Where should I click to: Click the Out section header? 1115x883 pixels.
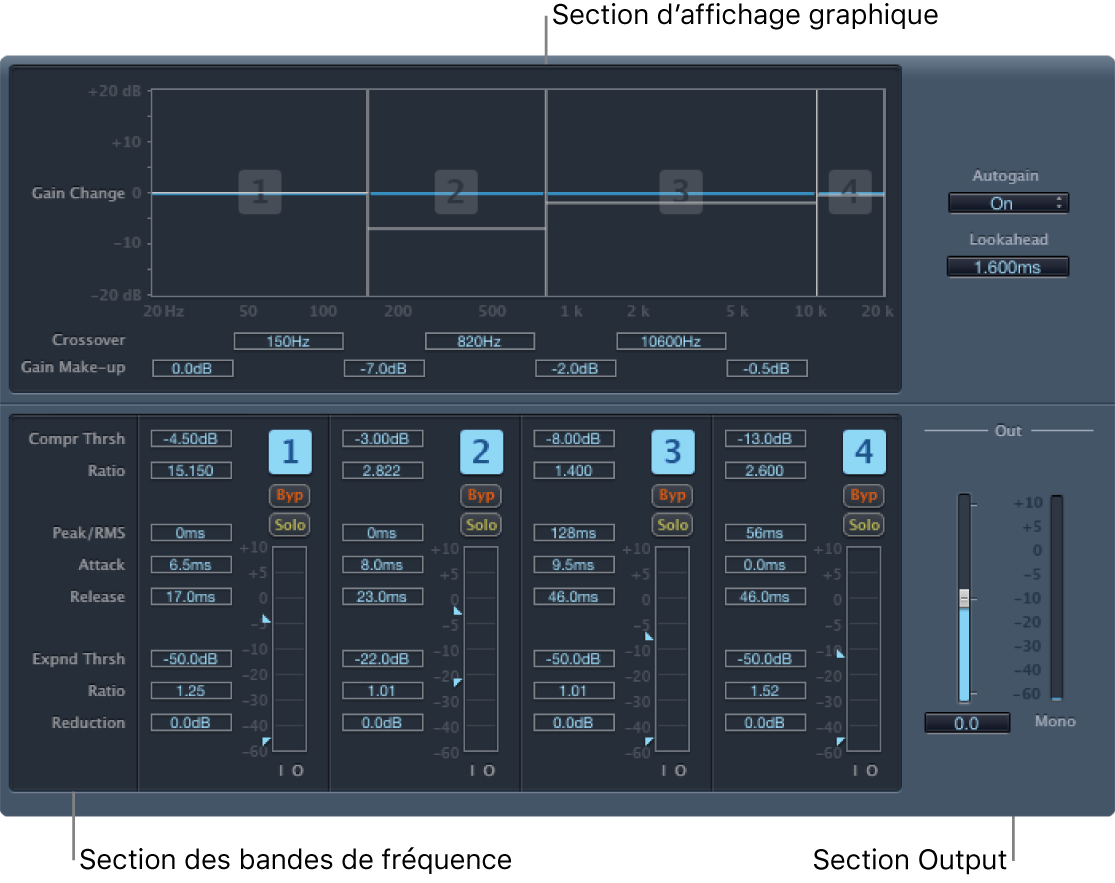(x=1008, y=430)
